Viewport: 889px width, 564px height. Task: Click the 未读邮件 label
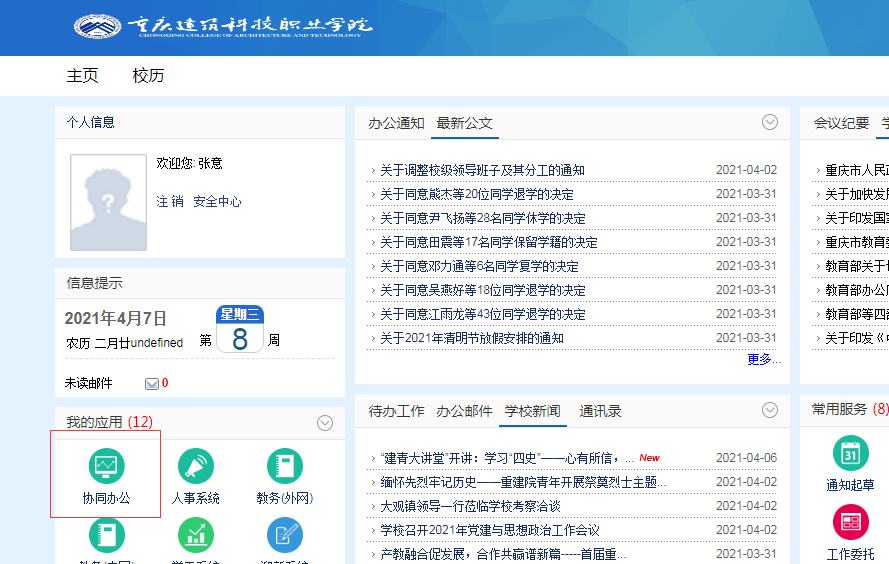(88, 384)
